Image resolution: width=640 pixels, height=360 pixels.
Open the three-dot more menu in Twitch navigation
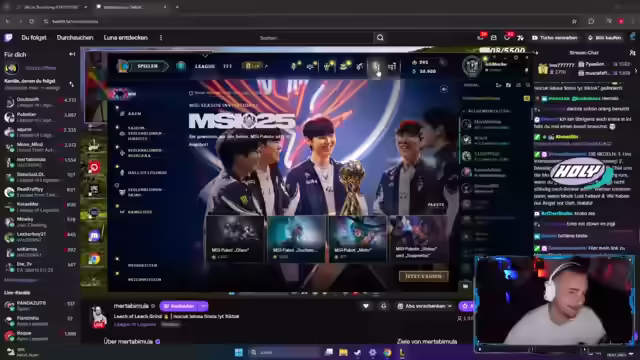[161, 38]
